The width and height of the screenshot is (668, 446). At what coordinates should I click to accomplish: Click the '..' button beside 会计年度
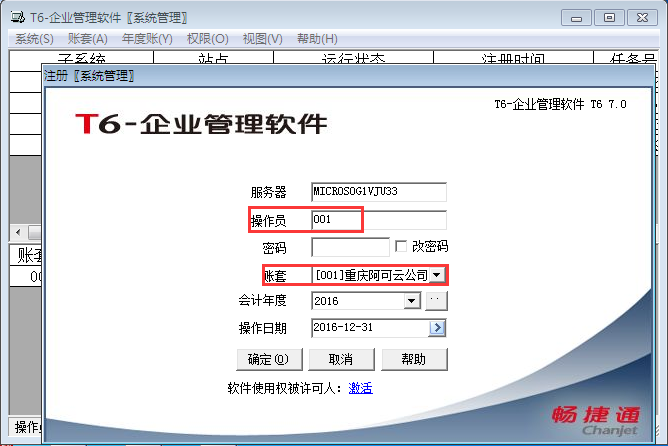(x=437, y=300)
